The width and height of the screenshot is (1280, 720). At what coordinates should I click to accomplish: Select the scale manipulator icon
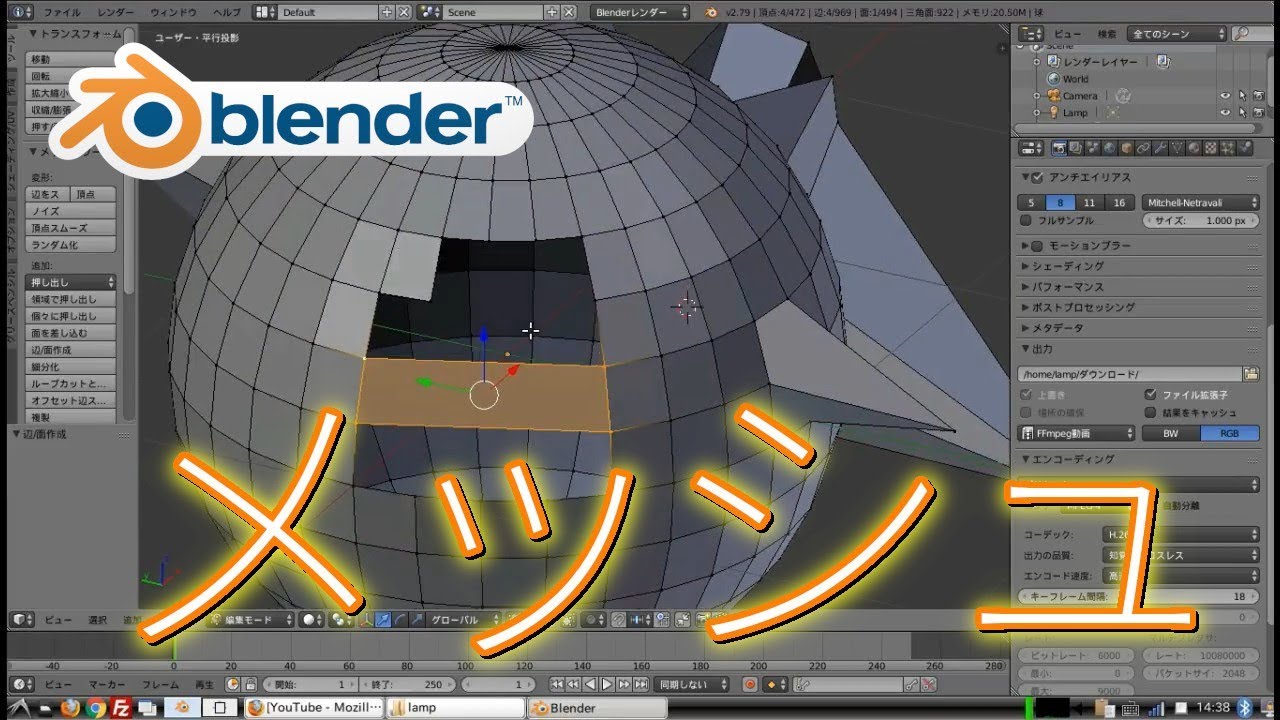pyautogui.click(x=417, y=620)
